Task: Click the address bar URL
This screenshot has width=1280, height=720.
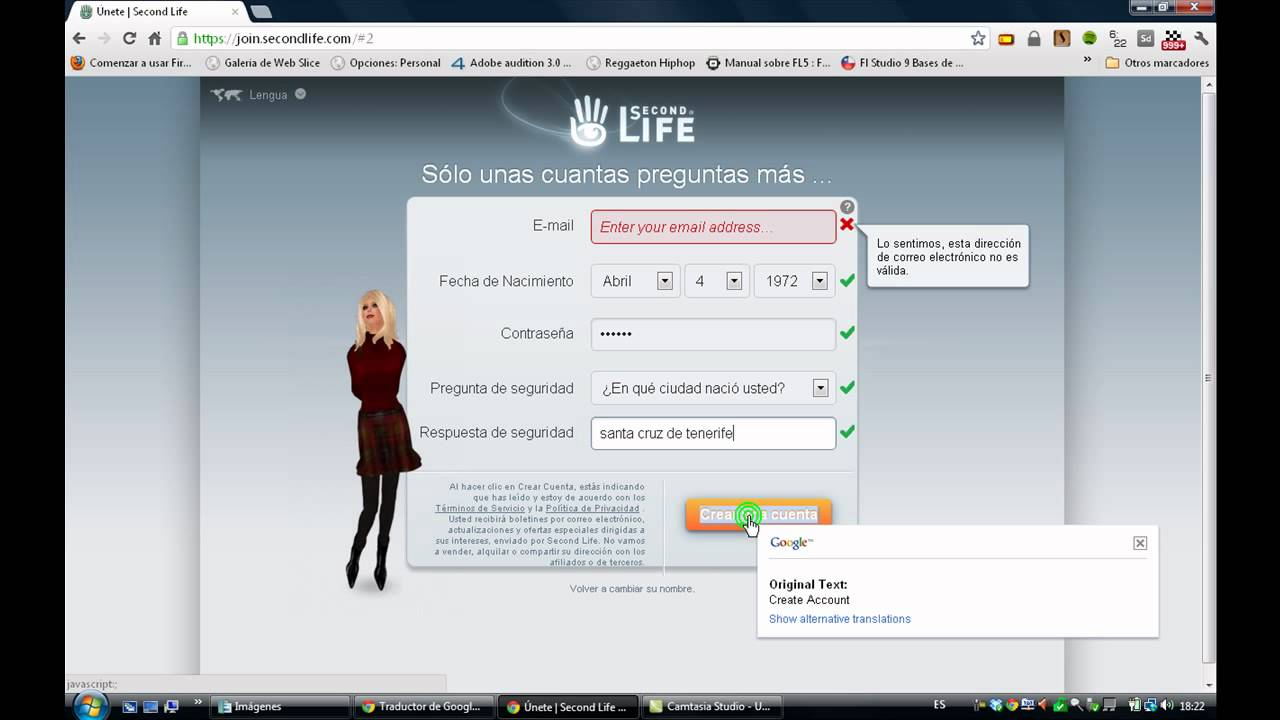Action: click(283, 38)
